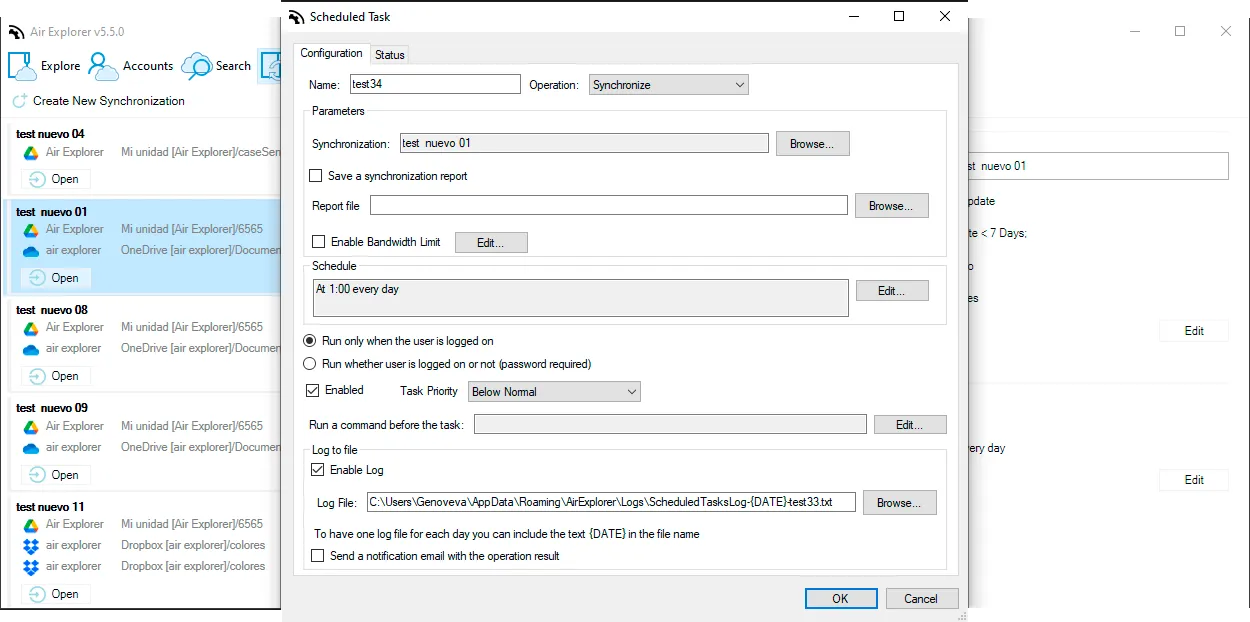Click Create New Synchronization link
Screen dimensions: 1250x622
coord(109,101)
